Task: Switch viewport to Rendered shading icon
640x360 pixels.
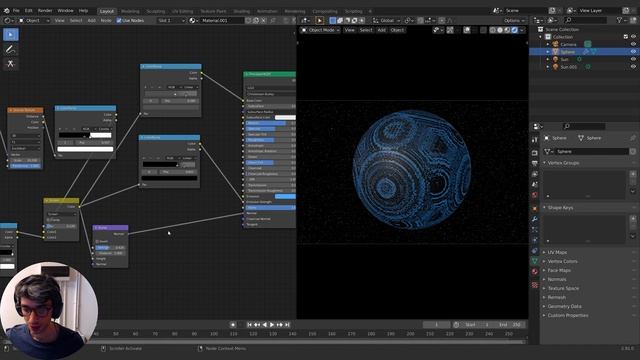Action: coord(515,30)
